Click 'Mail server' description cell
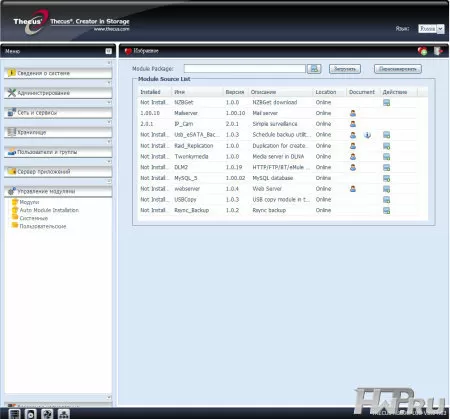Image resolution: width=450 pixels, height=419 pixels. pyautogui.click(x=265, y=113)
